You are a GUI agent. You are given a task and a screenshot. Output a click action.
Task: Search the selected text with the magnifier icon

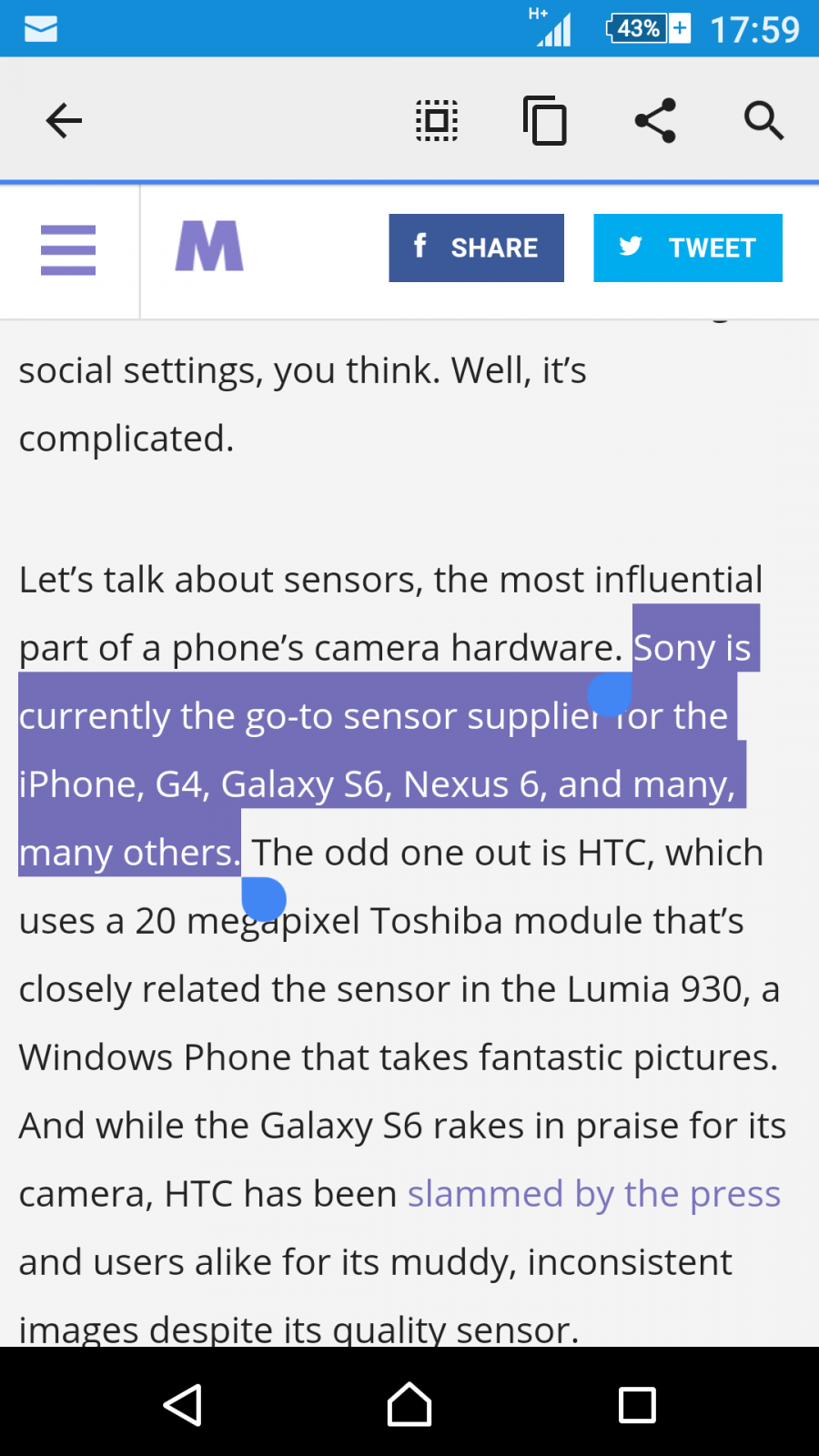coord(763,120)
